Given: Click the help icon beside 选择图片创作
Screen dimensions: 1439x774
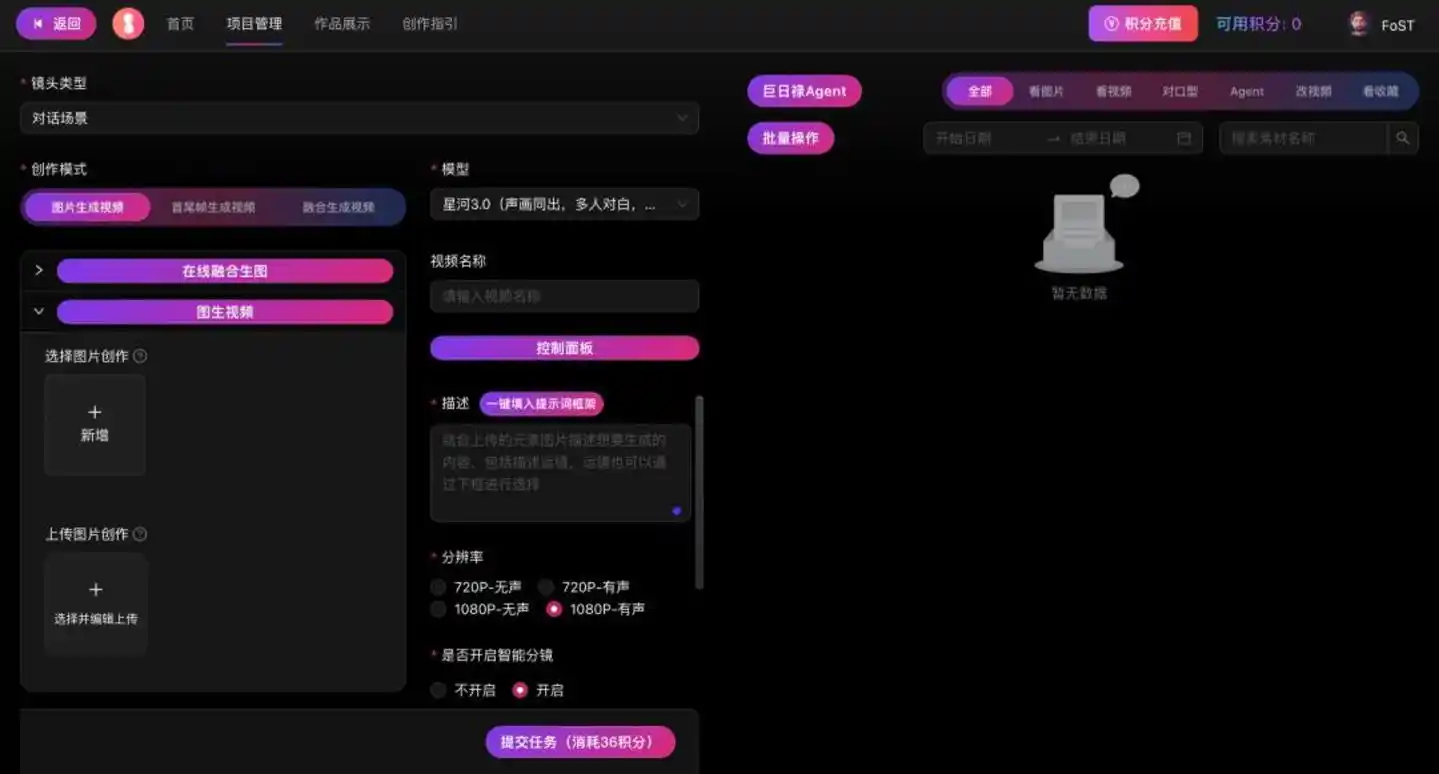Looking at the screenshot, I should pyautogui.click(x=140, y=356).
